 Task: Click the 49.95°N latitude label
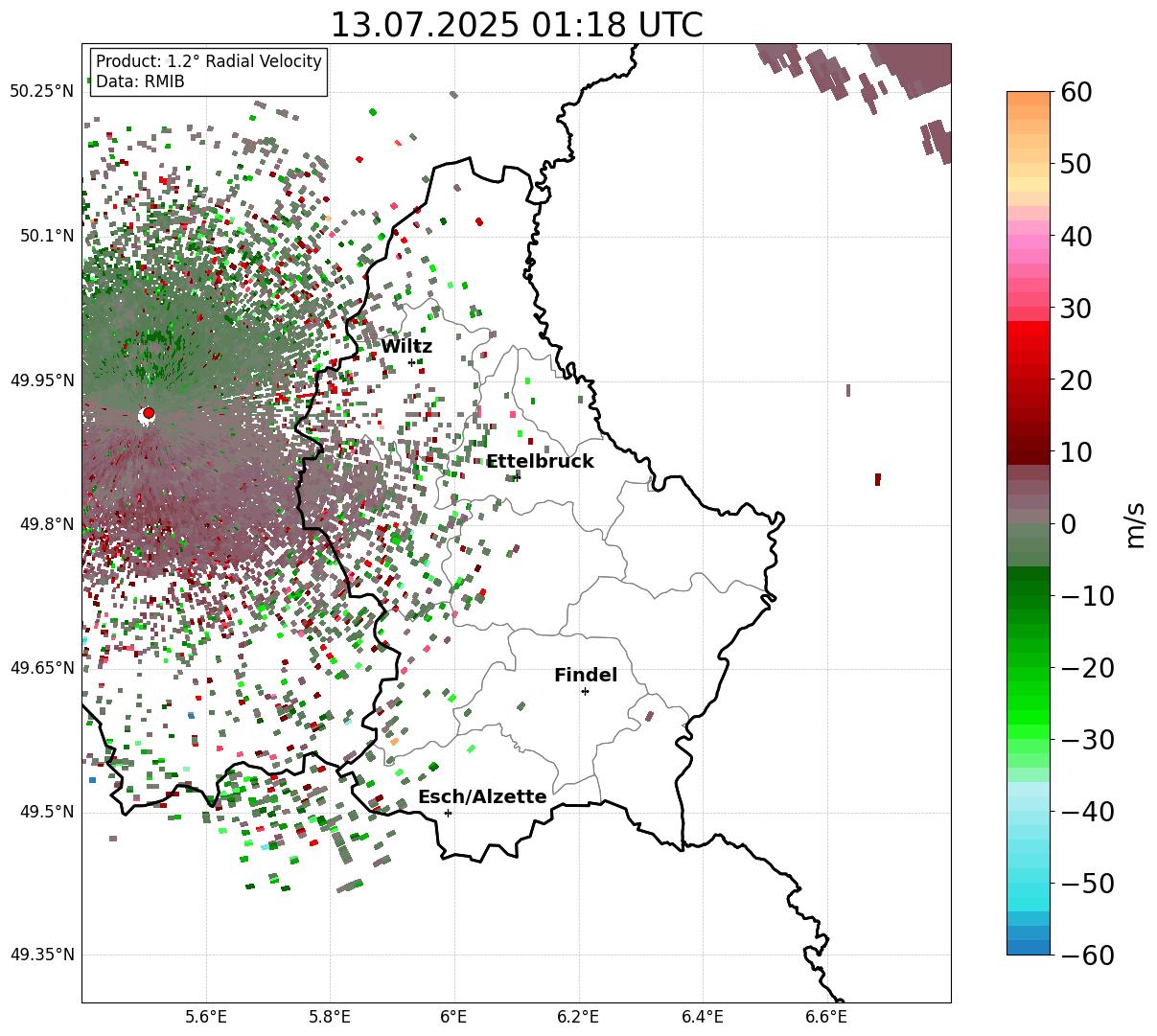click(x=41, y=380)
